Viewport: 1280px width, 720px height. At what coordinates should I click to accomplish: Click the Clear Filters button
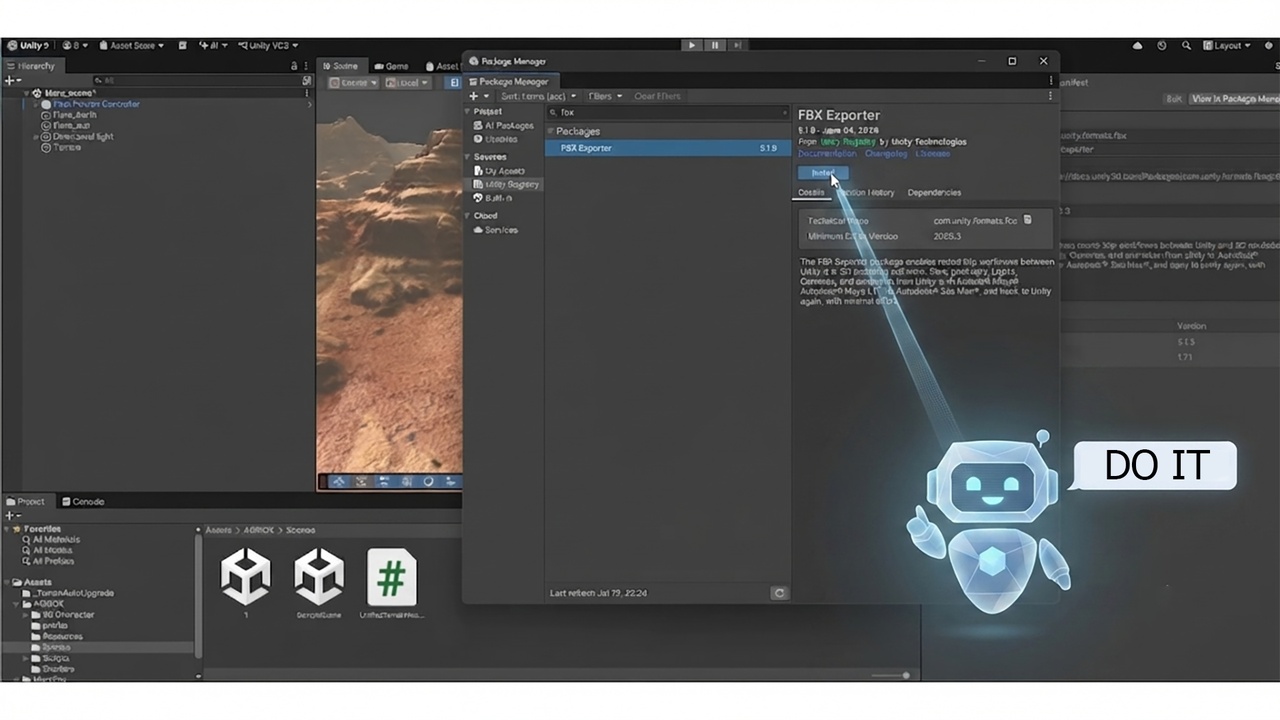[658, 96]
